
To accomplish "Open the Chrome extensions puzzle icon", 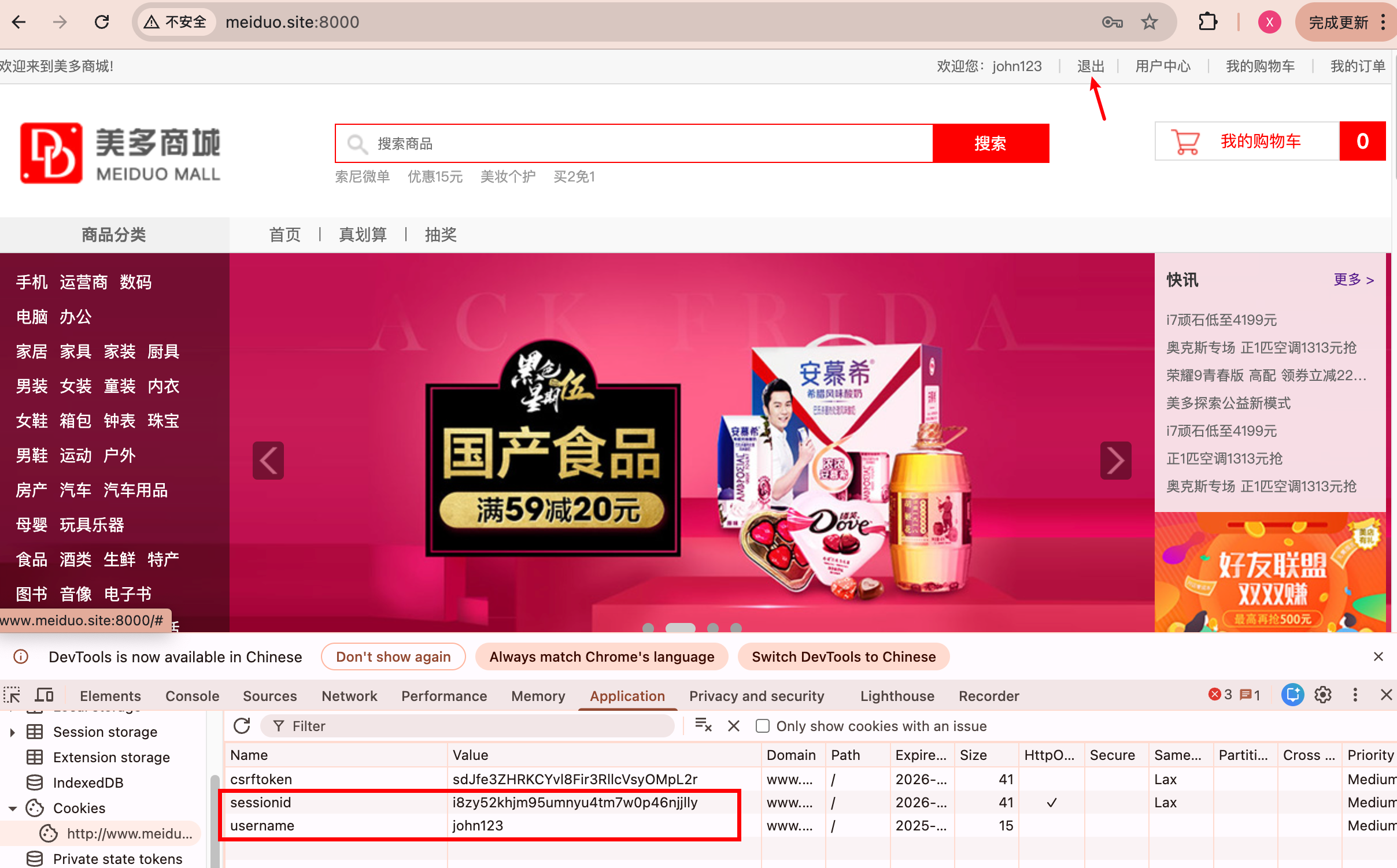I will [x=1208, y=22].
